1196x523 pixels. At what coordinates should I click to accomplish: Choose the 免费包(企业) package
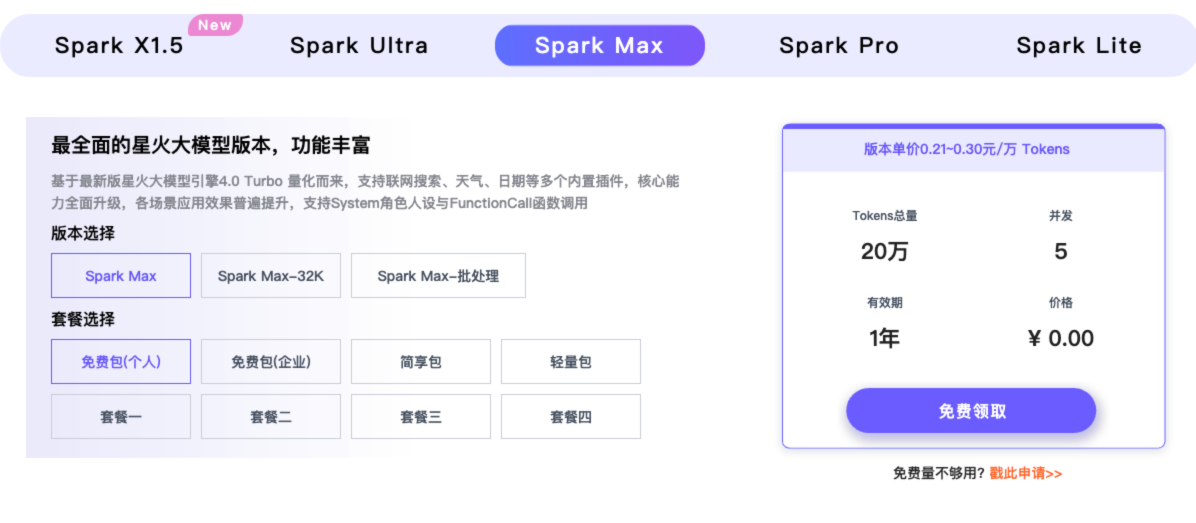(x=271, y=362)
